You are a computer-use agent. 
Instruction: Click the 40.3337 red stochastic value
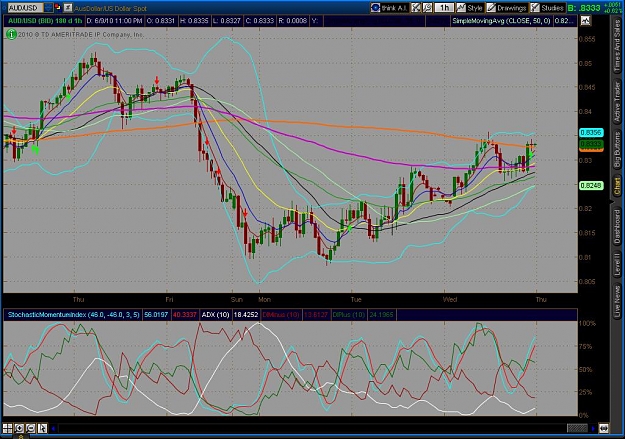185,315
